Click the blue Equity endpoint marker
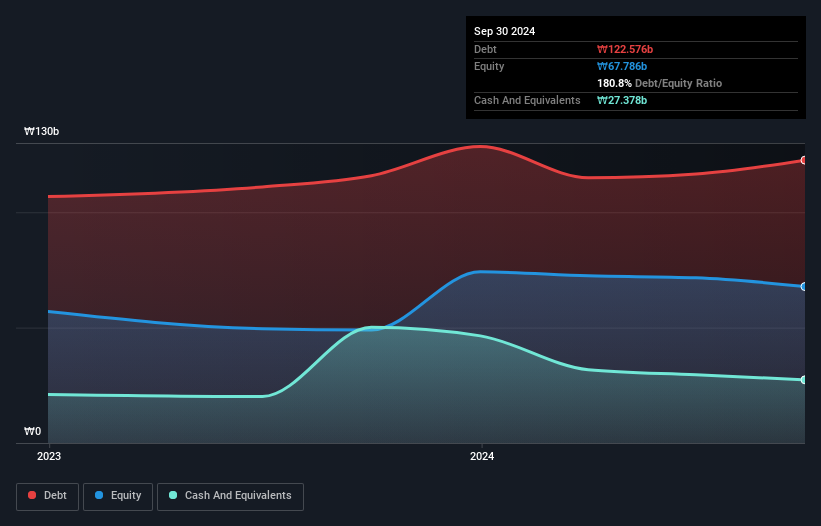The height and width of the screenshot is (526, 821). coord(804,286)
